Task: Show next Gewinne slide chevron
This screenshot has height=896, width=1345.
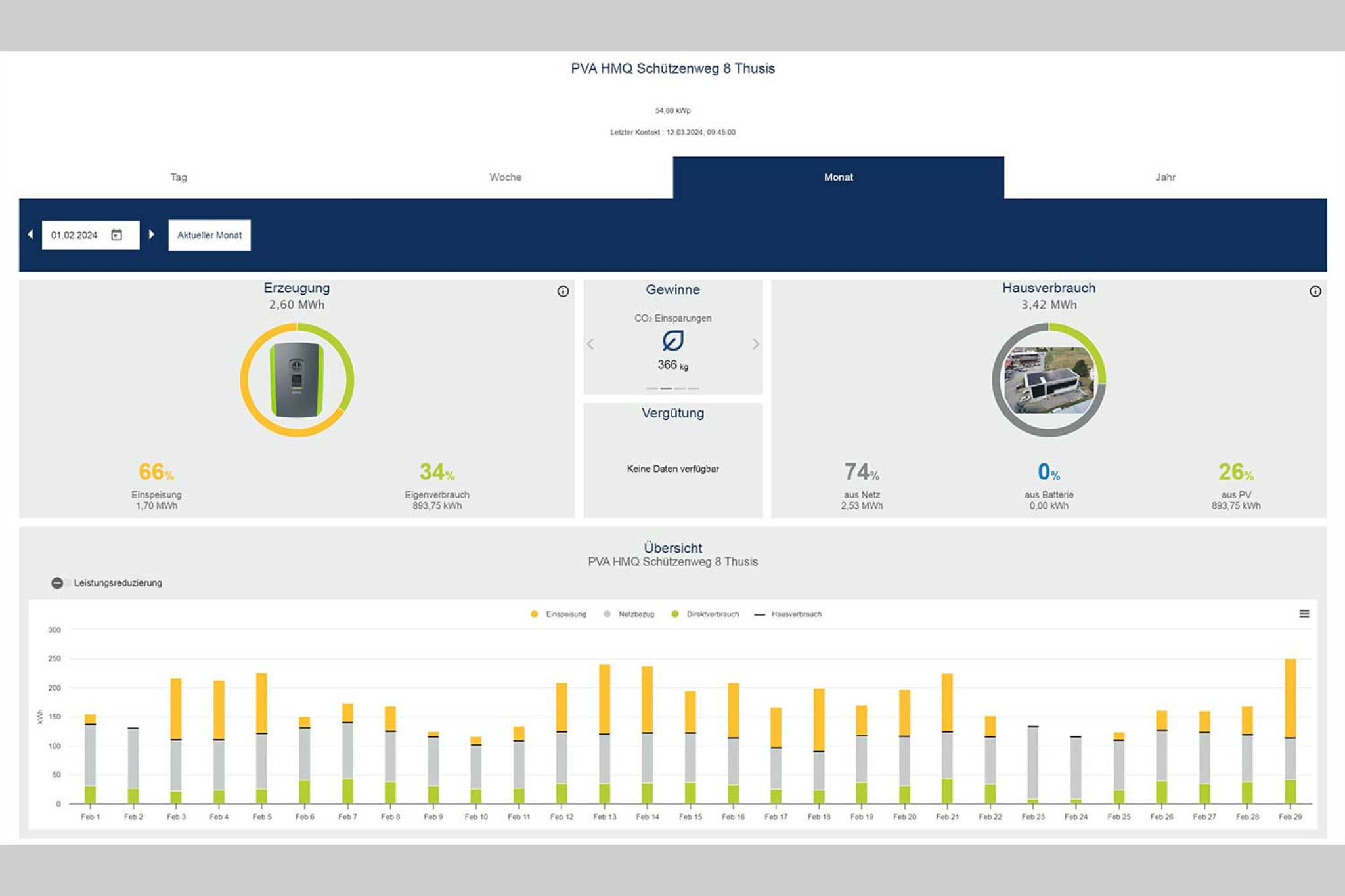Action: (755, 344)
